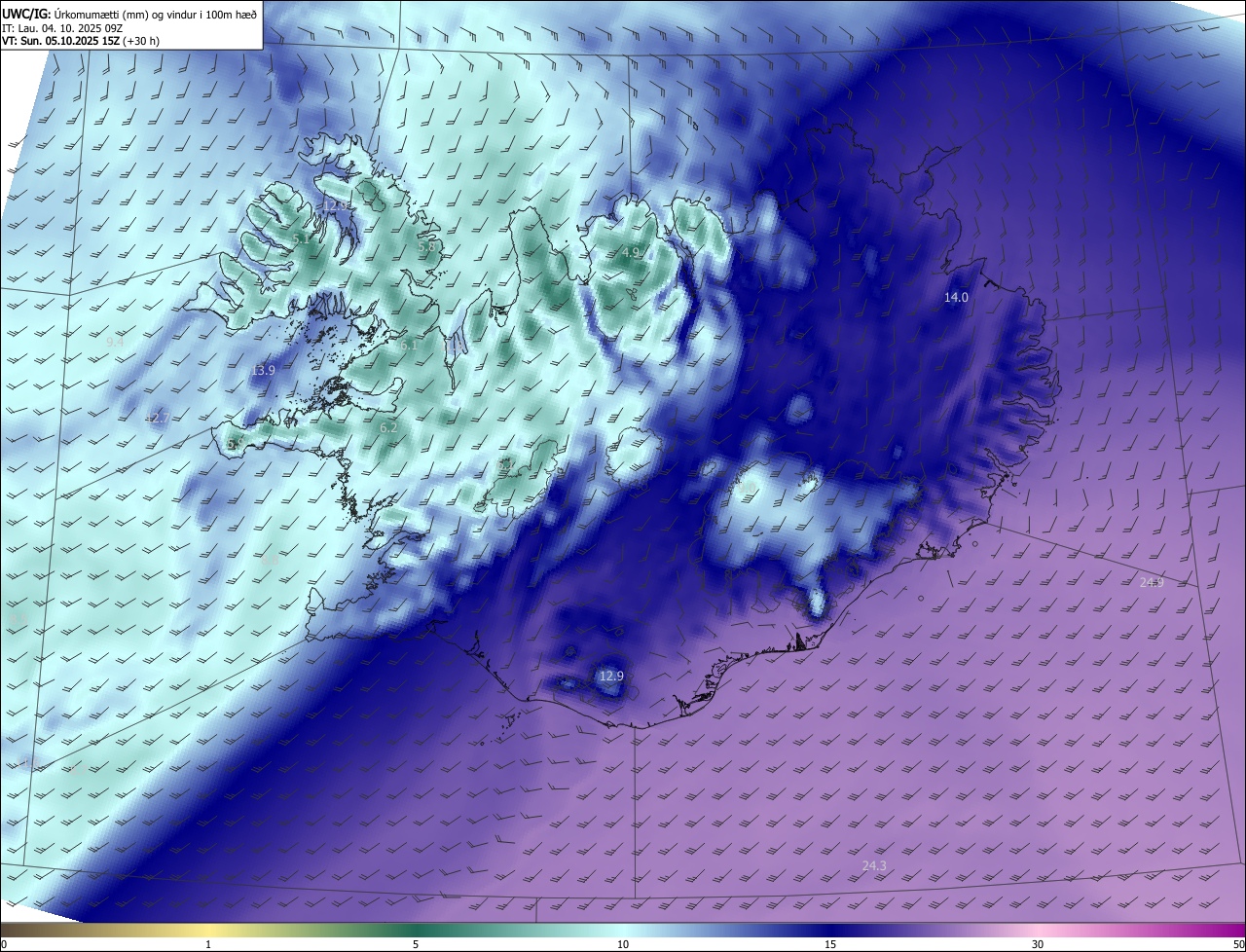Click the 24.9 value over the eastern sea

[x=1152, y=582]
